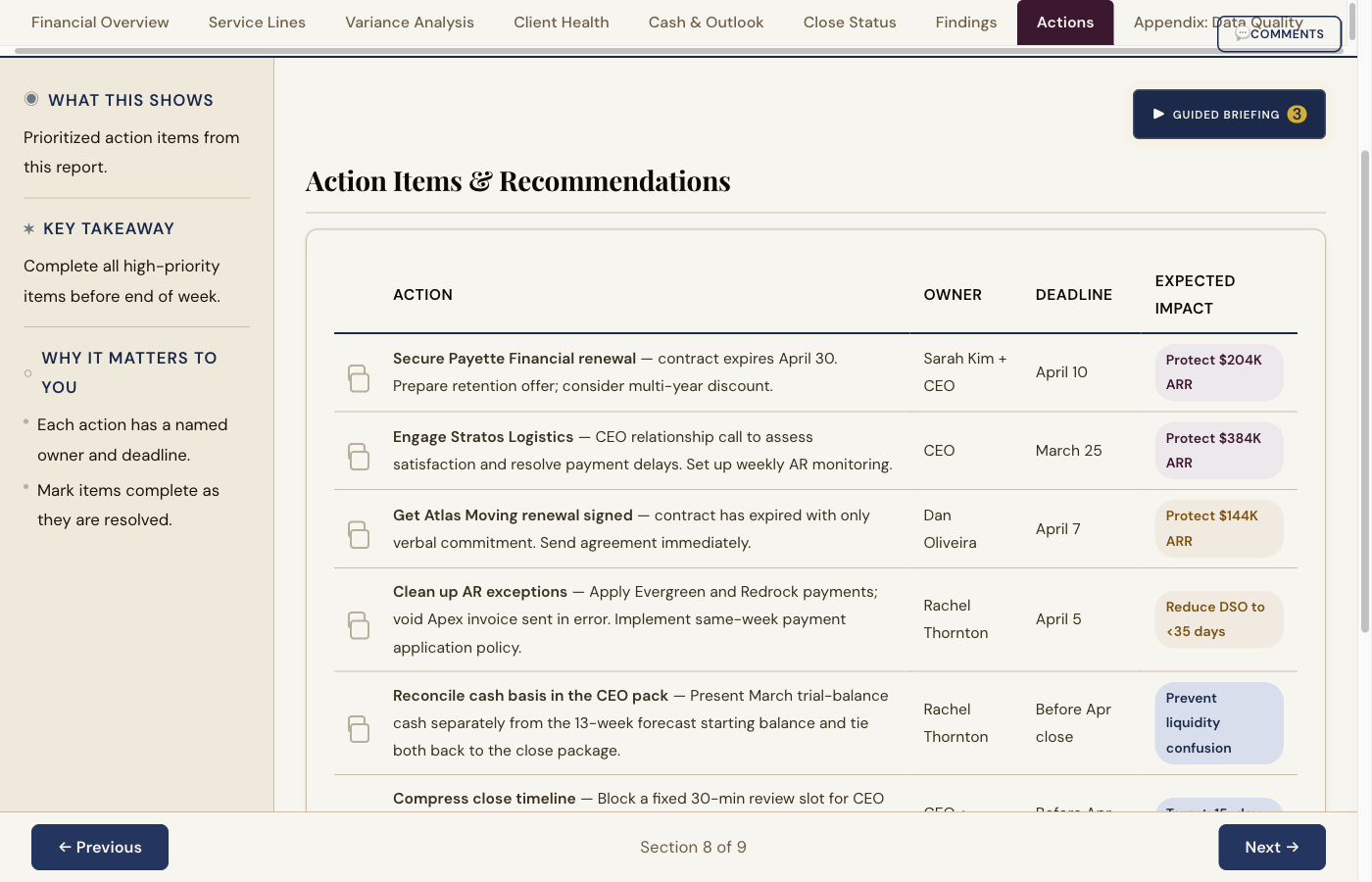The image size is (1372, 882).
Task: Switch to the Findings tab
Action: [966, 23]
